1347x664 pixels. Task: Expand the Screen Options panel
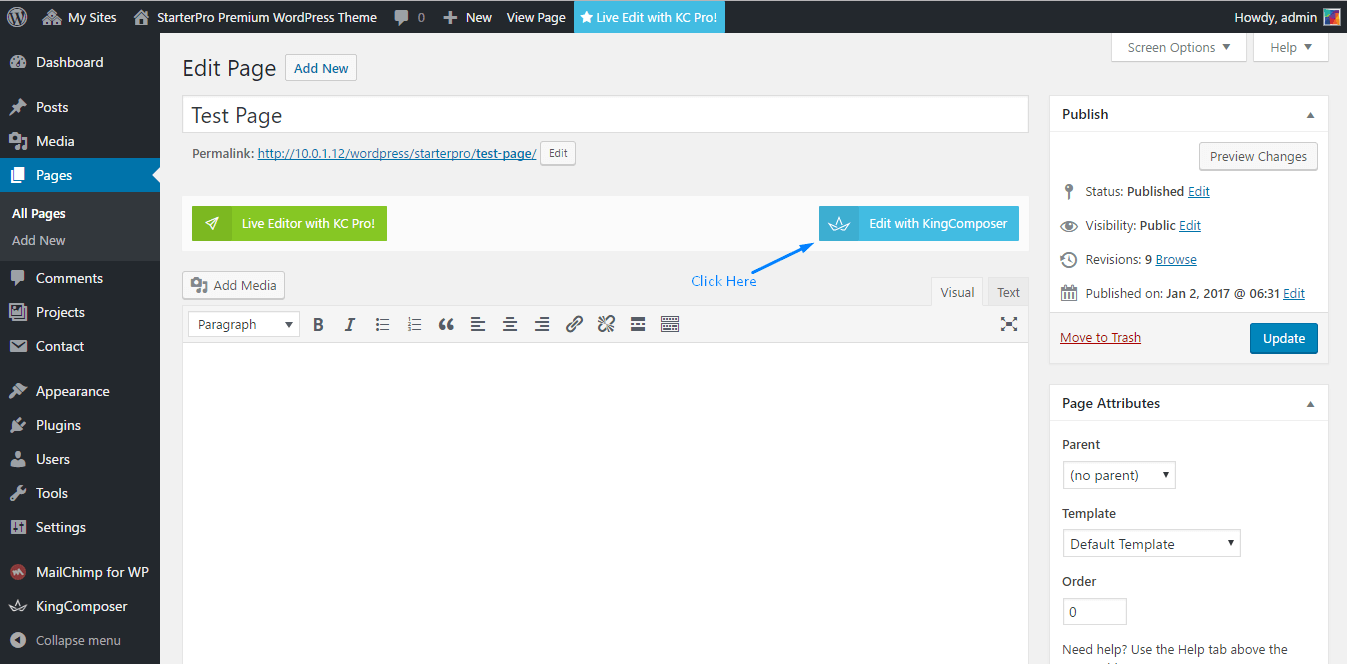[1179, 48]
